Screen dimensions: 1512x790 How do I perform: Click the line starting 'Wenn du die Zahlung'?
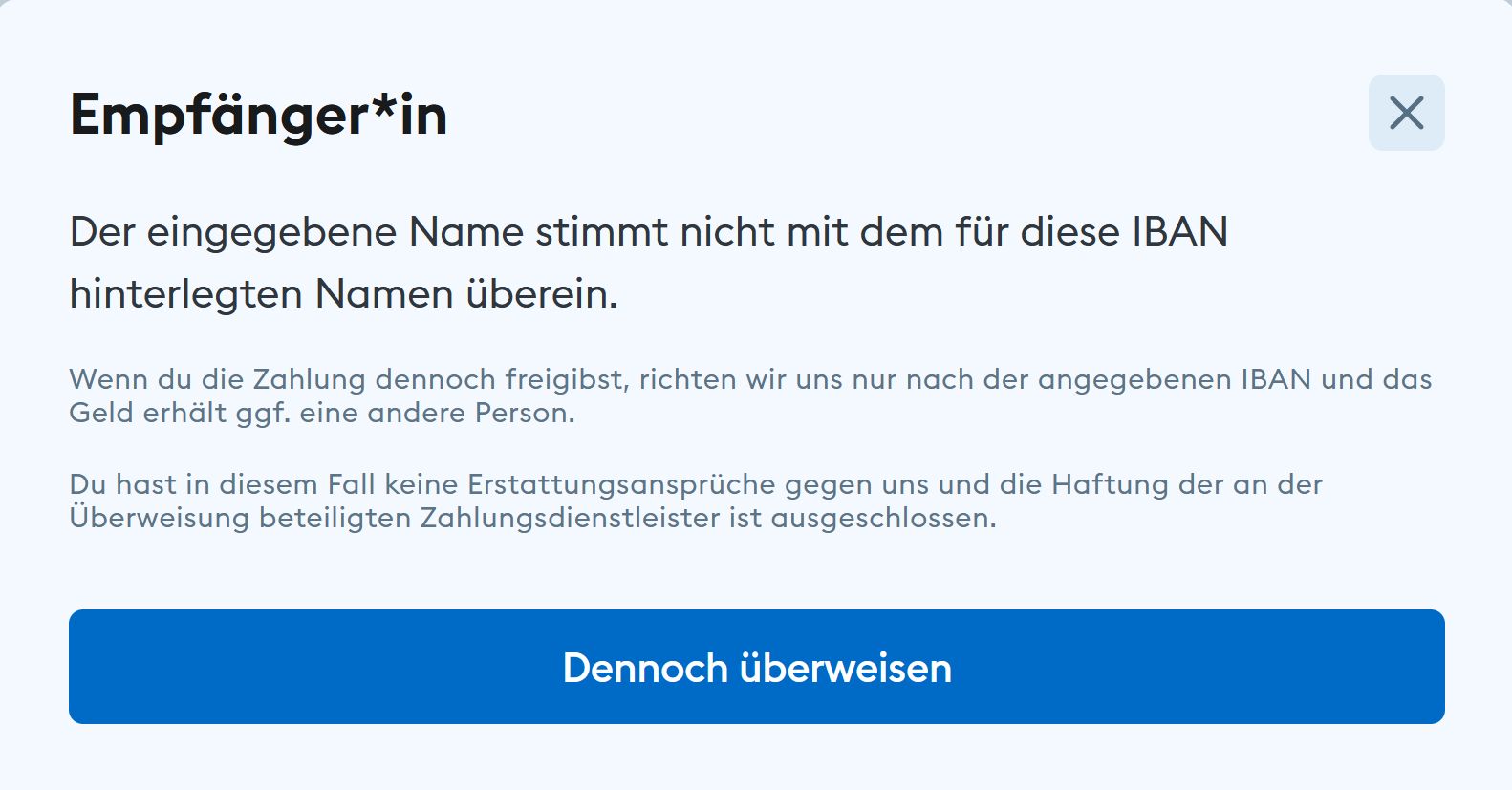pos(750,379)
